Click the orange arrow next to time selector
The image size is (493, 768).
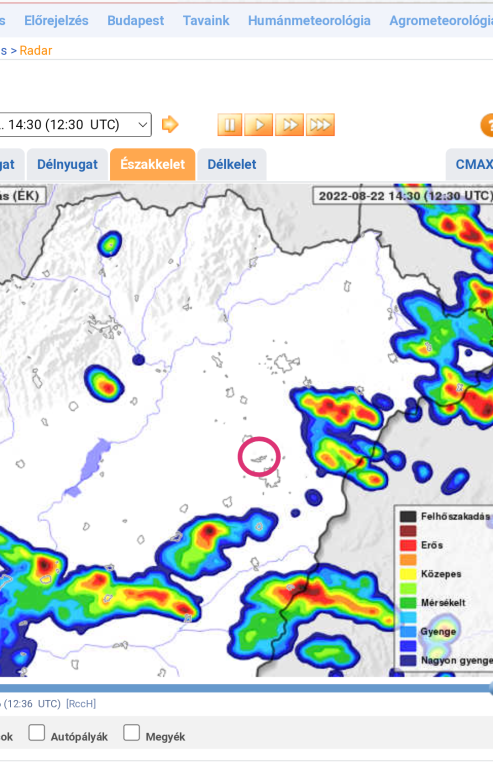[170, 124]
